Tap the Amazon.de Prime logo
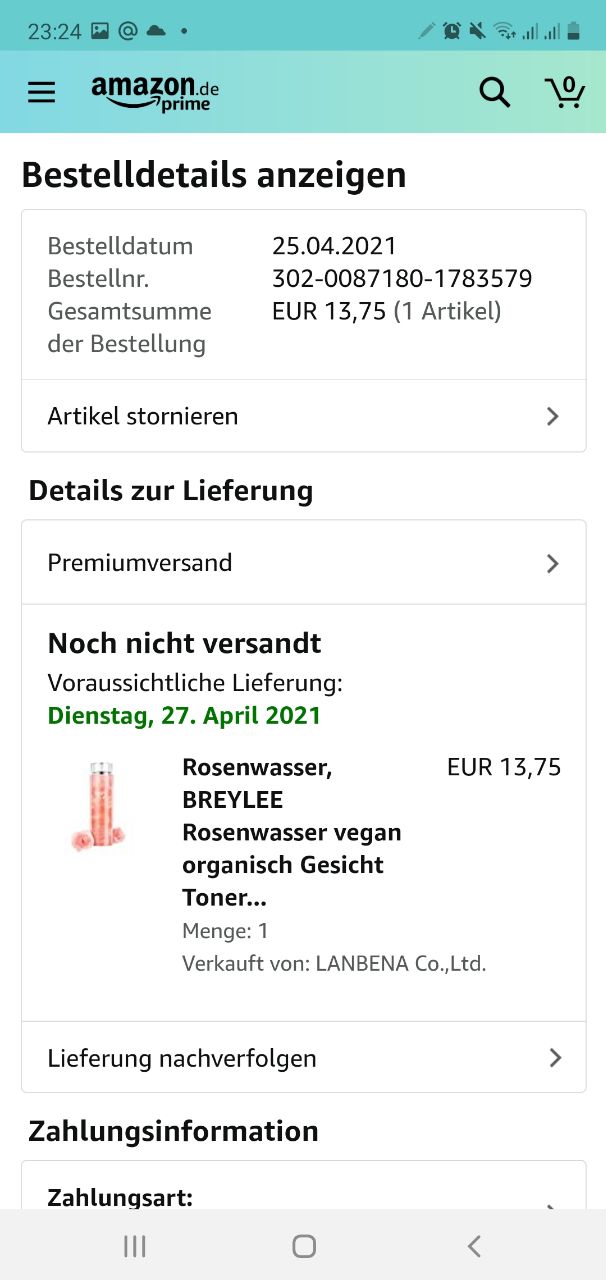 point(155,93)
